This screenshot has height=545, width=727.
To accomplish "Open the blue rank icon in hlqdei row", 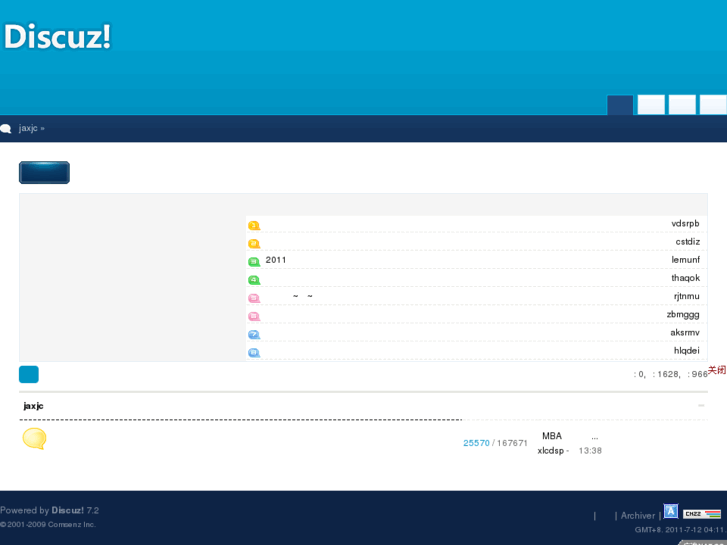I will 254,353.
